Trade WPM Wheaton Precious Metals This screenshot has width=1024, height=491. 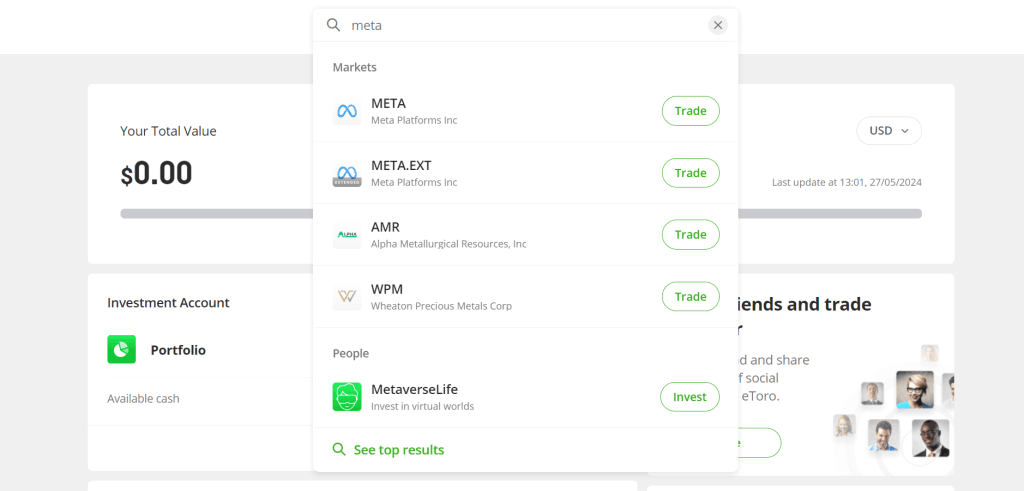(691, 296)
